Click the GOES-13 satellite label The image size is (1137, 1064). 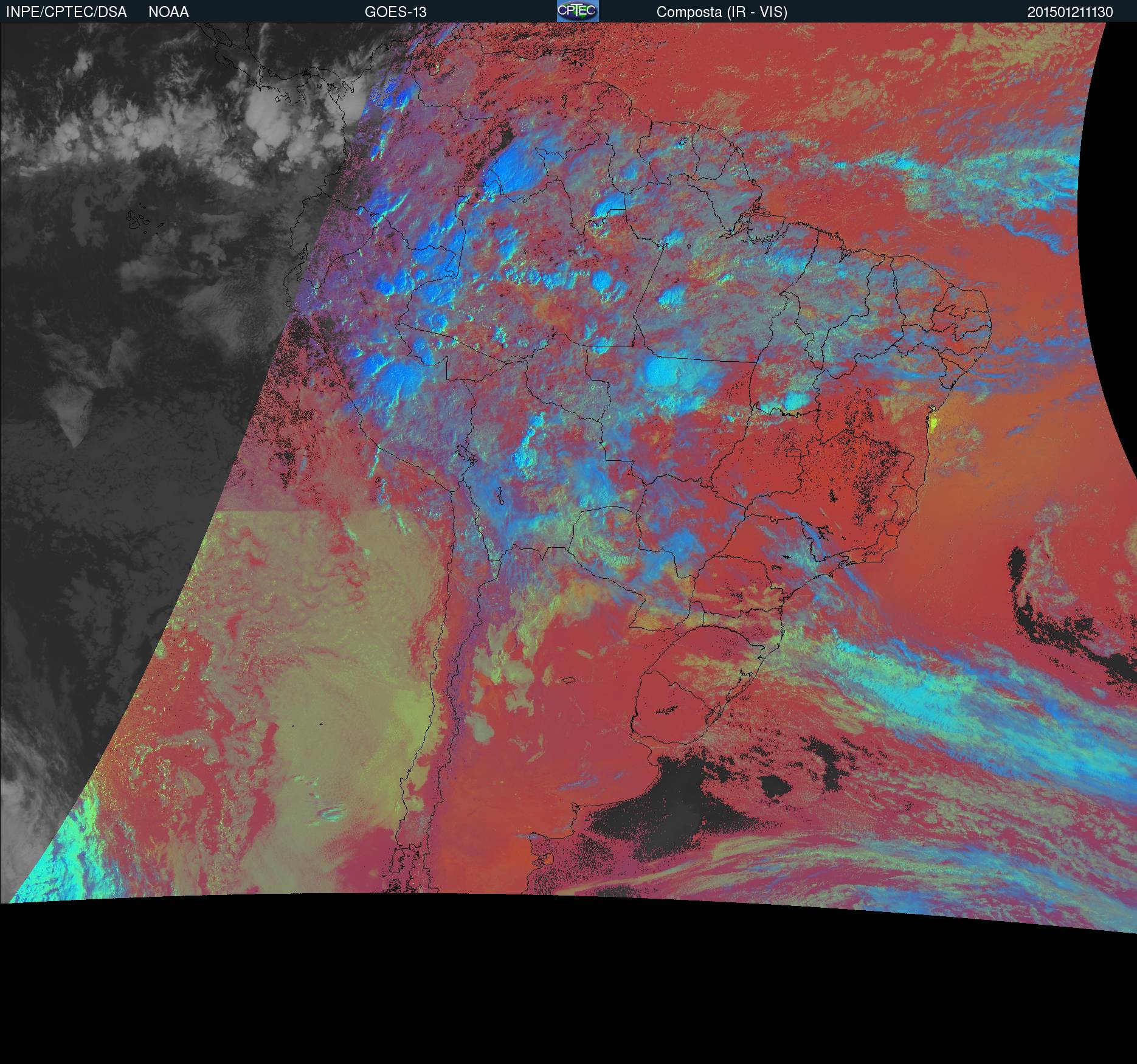[x=395, y=12]
